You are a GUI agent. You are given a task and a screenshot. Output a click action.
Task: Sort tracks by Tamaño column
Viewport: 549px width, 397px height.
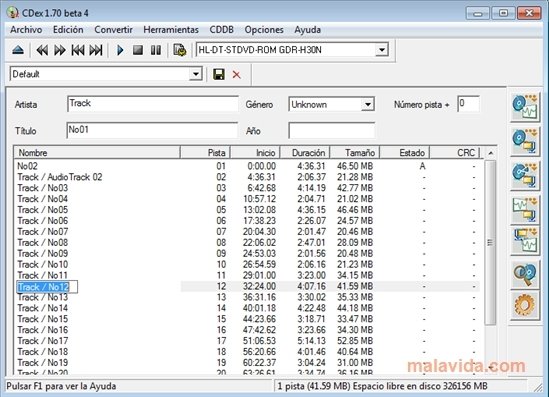click(355, 153)
